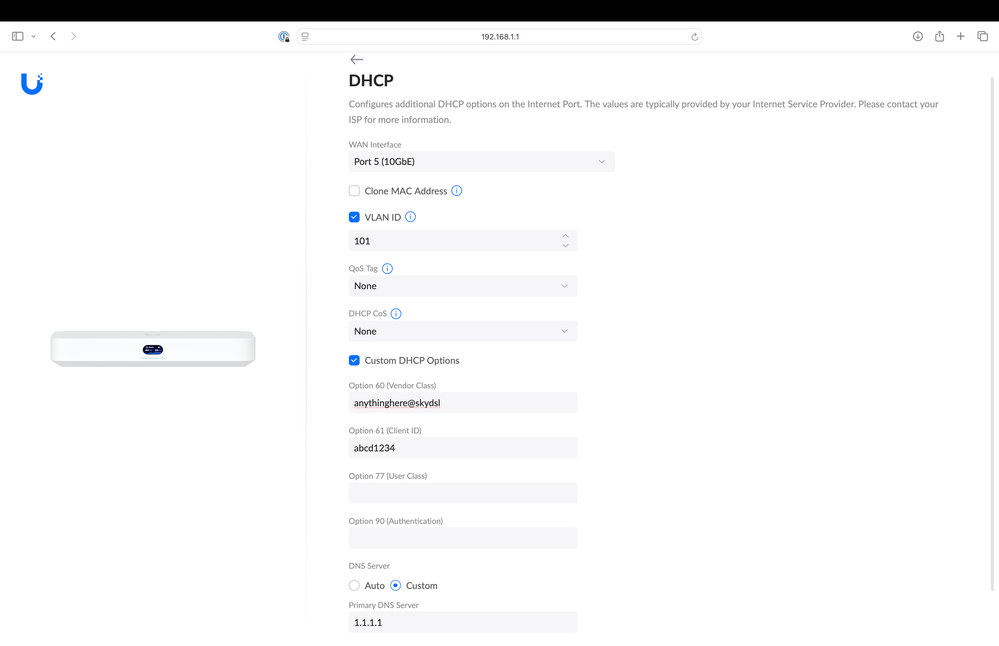Open the privacy report shield icon
The width and height of the screenshot is (999, 646).
click(x=284, y=37)
